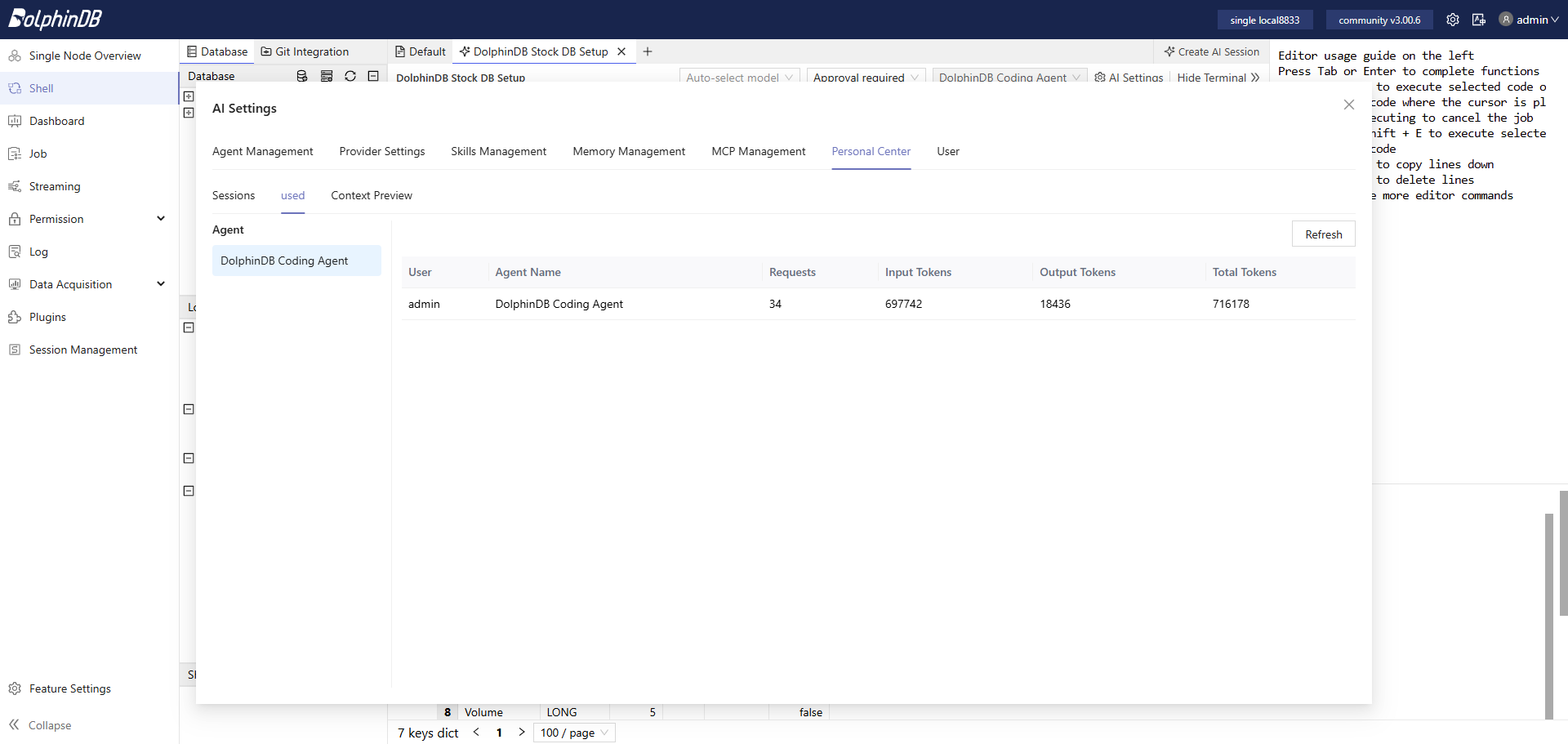Refresh the Database panel tree
Screen dimensions: 1568x744
tap(350, 76)
